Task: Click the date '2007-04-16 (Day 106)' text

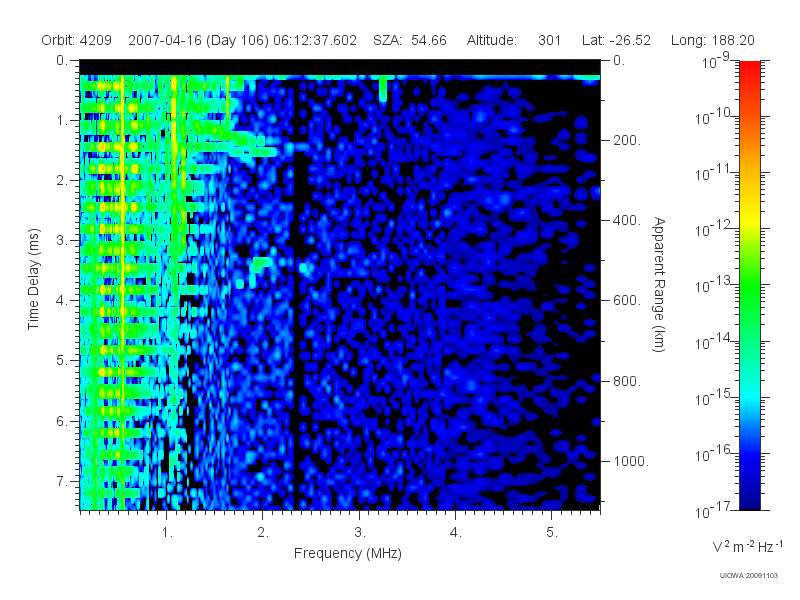Action: (198, 40)
